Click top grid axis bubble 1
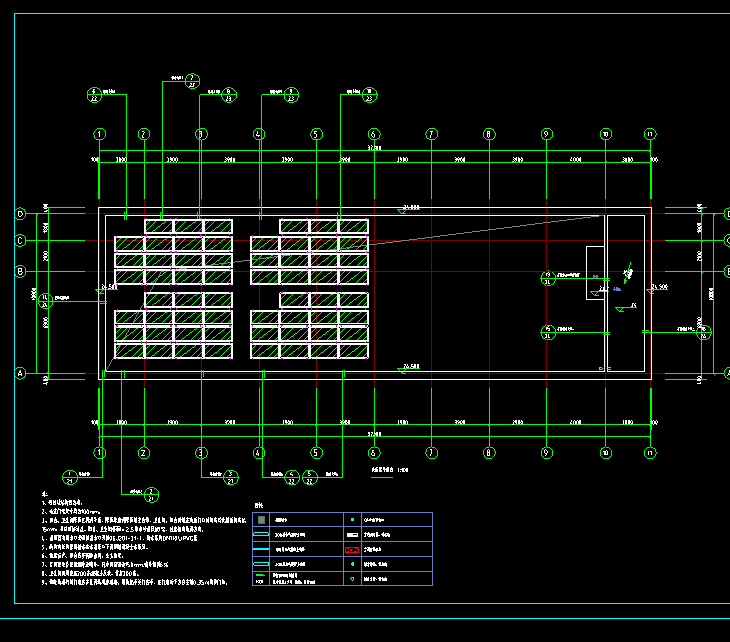 (x=99, y=134)
